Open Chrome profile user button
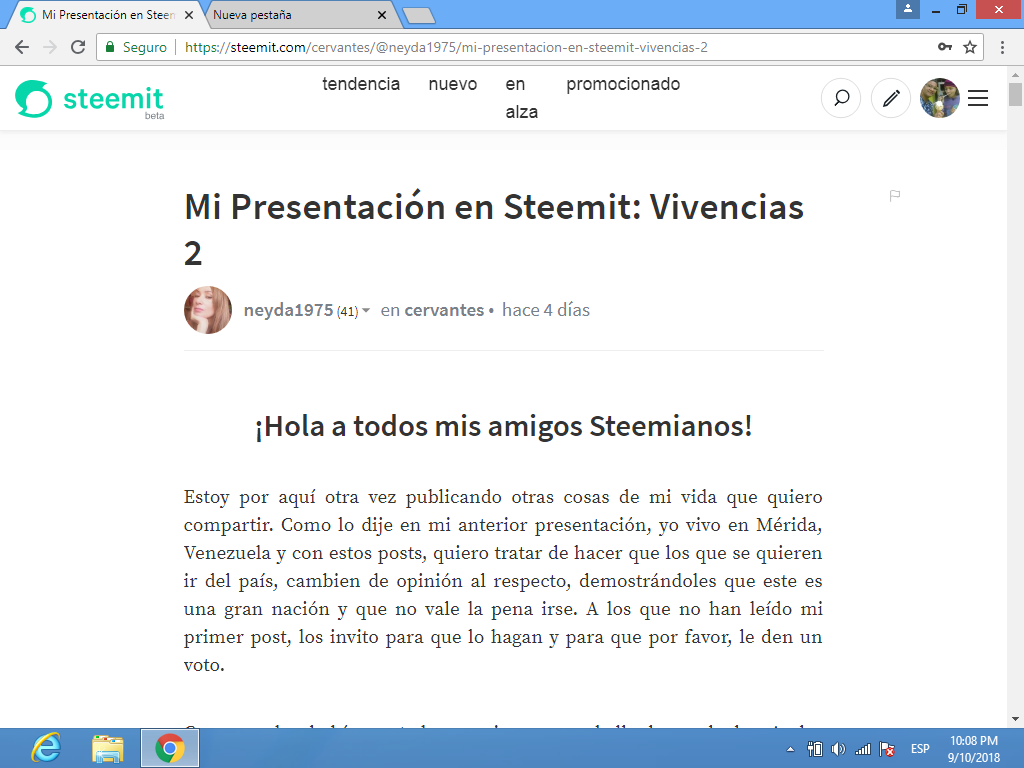Screen dimensions: 1024x768 coord(908,9)
